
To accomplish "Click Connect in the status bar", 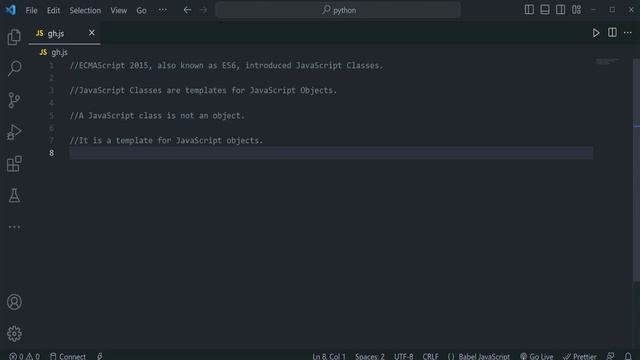I will (68, 356).
